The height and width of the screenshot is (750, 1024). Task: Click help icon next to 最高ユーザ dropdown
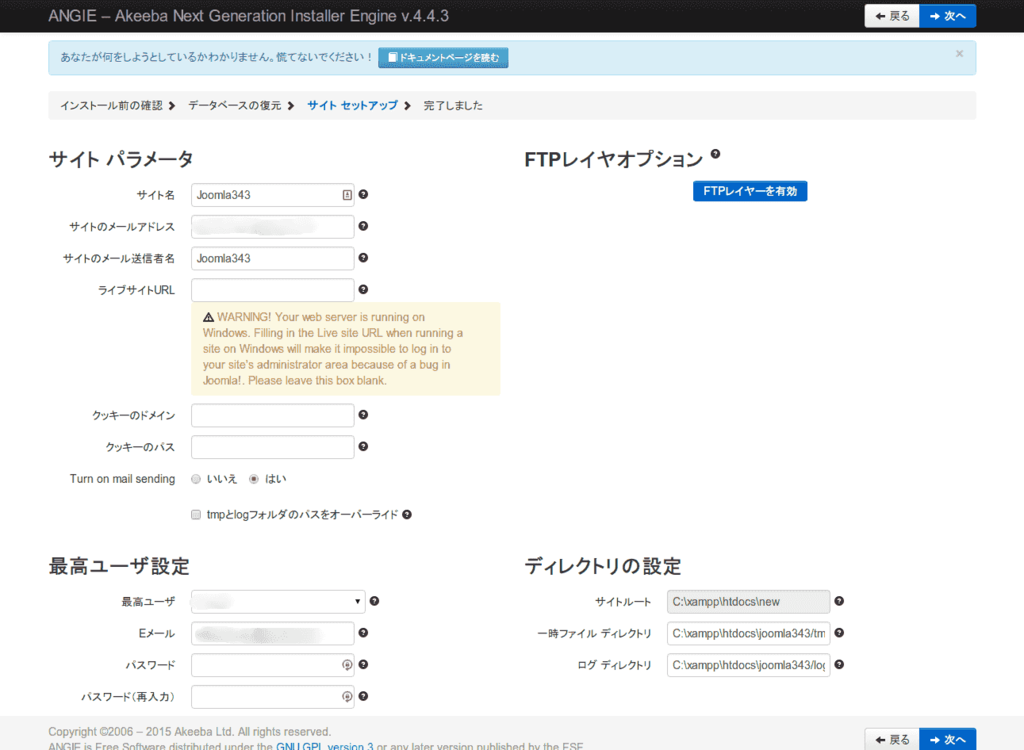click(374, 601)
